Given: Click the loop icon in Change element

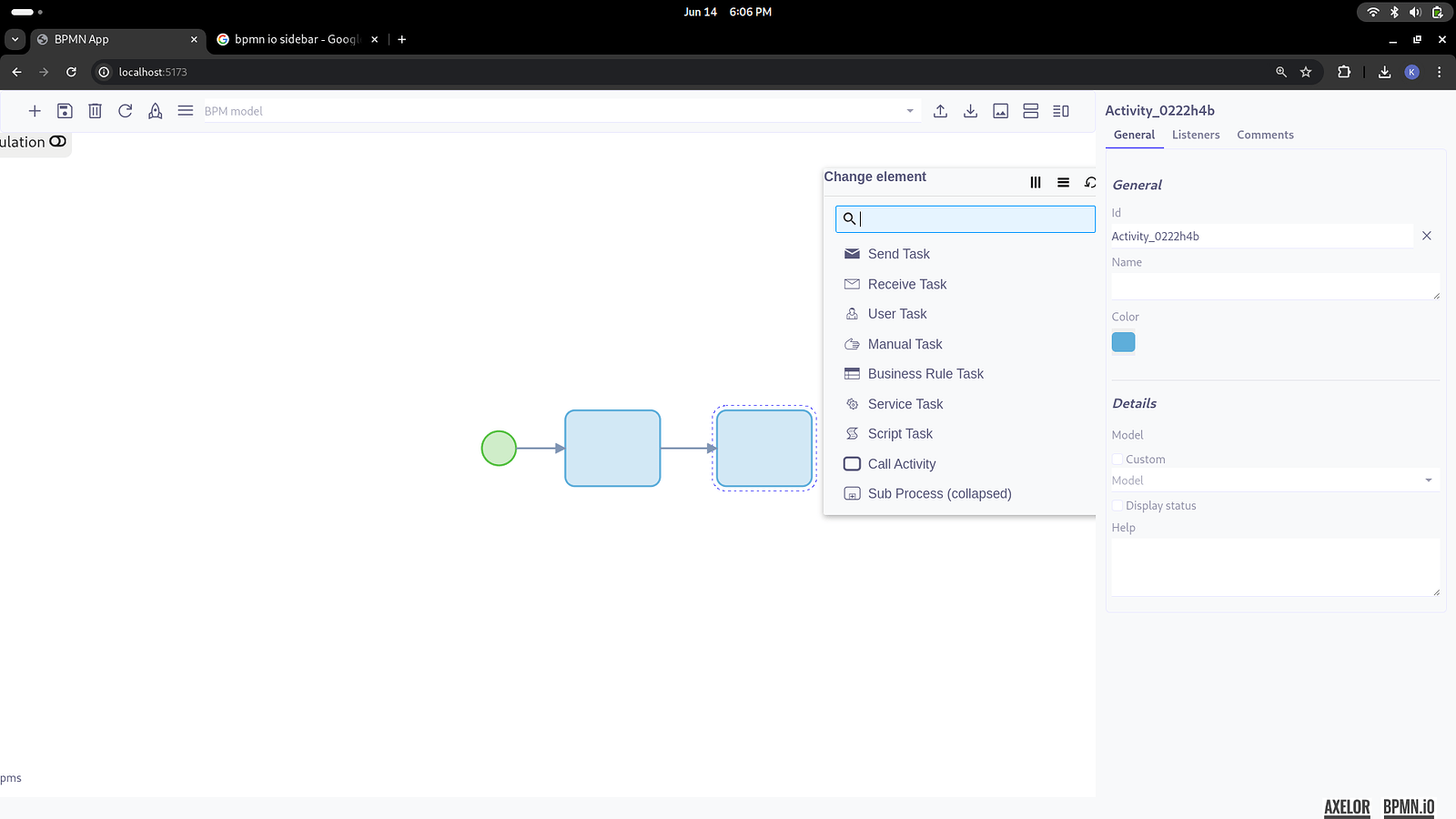Looking at the screenshot, I should coord(1090,183).
